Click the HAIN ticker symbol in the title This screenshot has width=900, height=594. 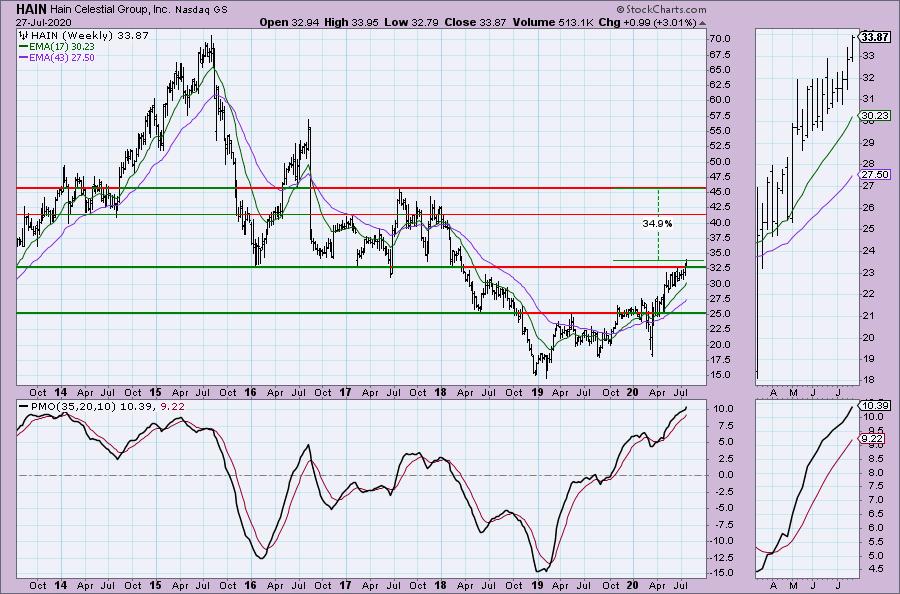[x=31, y=9]
